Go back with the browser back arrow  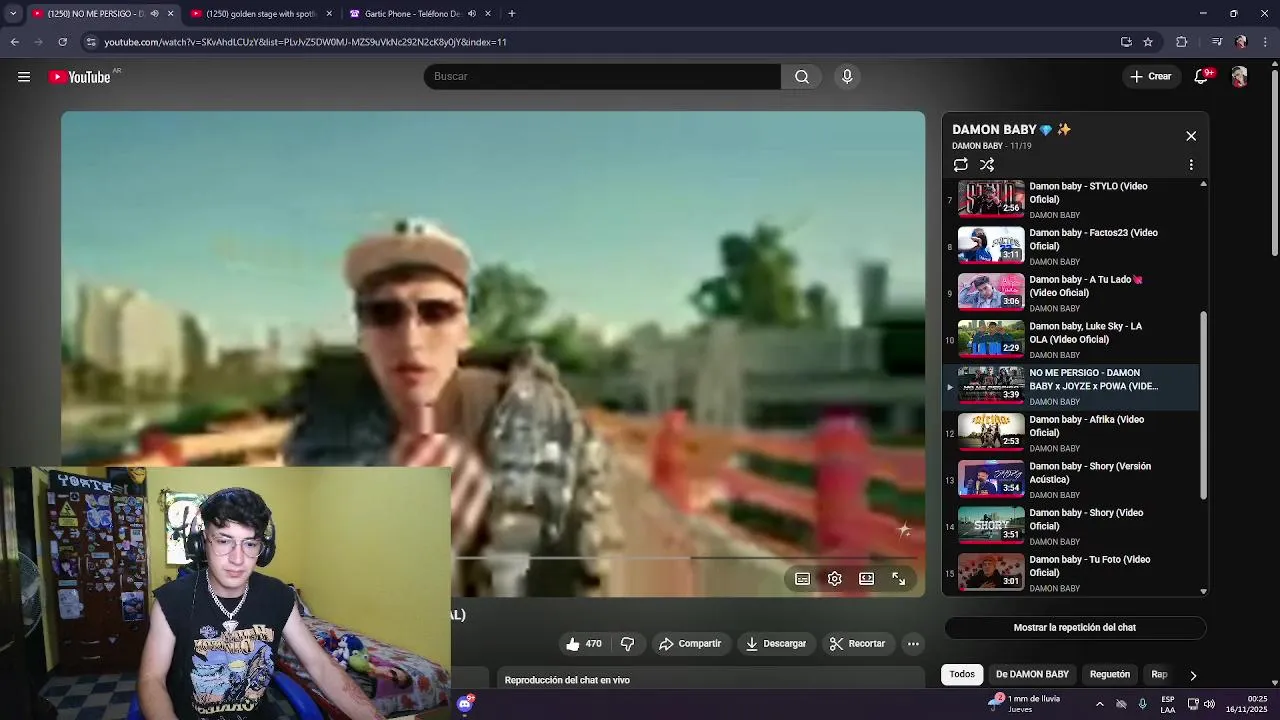pyautogui.click(x=14, y=42)
